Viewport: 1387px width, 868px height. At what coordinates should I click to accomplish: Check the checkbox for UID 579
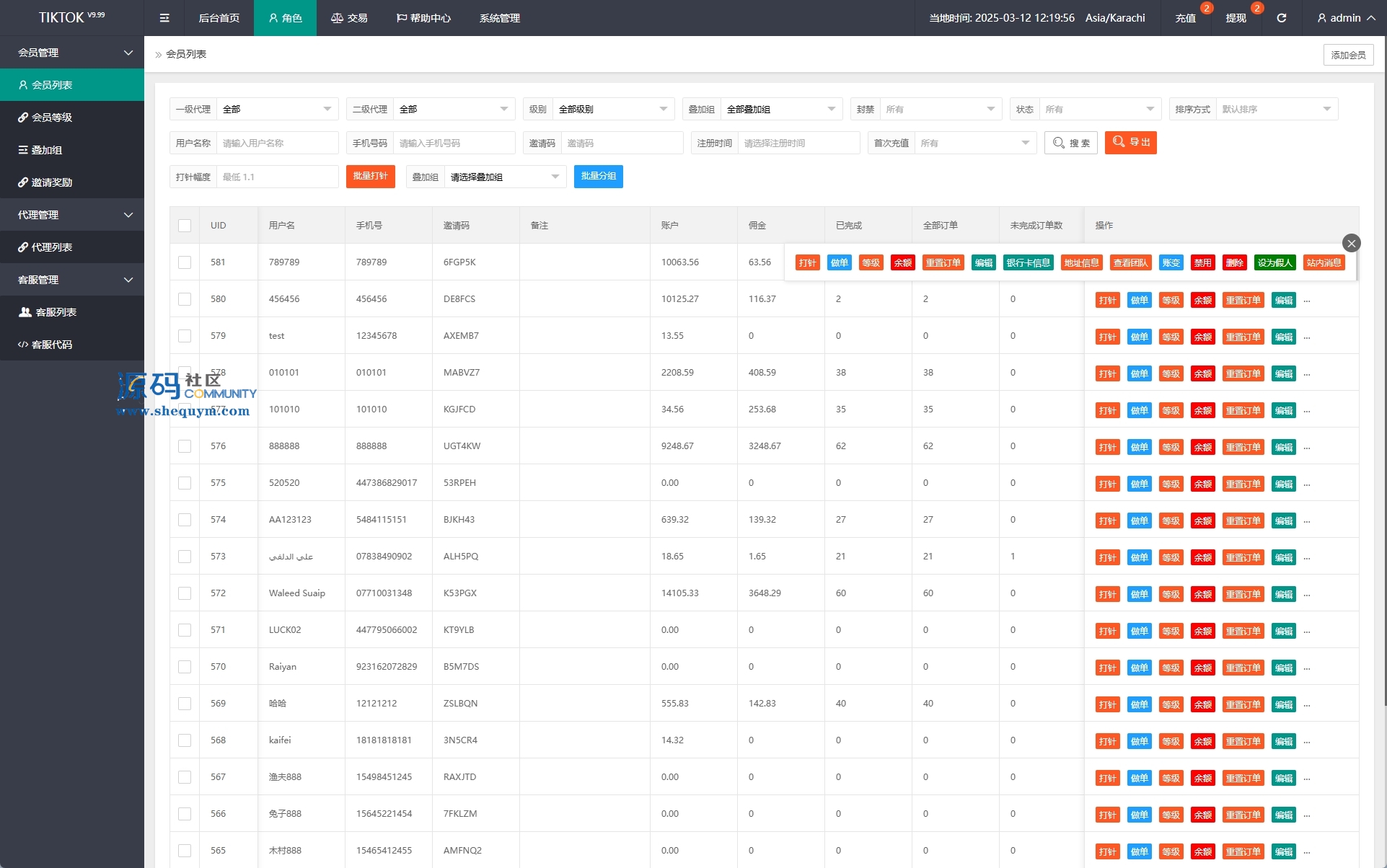[x=185, y=336]
